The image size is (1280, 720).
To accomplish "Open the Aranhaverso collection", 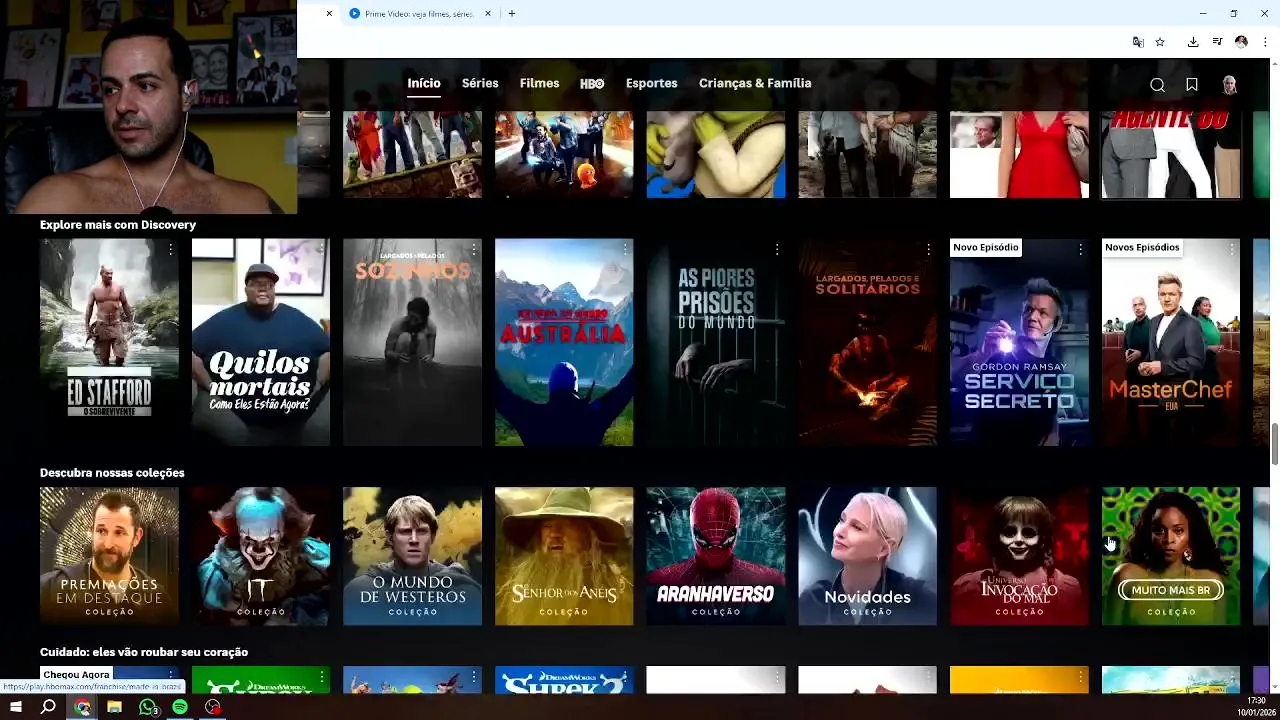I will tap(716, 556).
